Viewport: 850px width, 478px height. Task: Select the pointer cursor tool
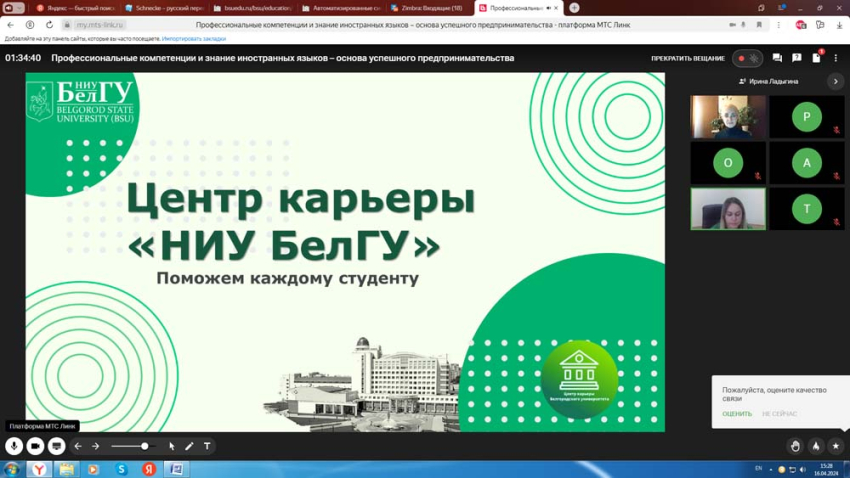click(x=172, y=446)
